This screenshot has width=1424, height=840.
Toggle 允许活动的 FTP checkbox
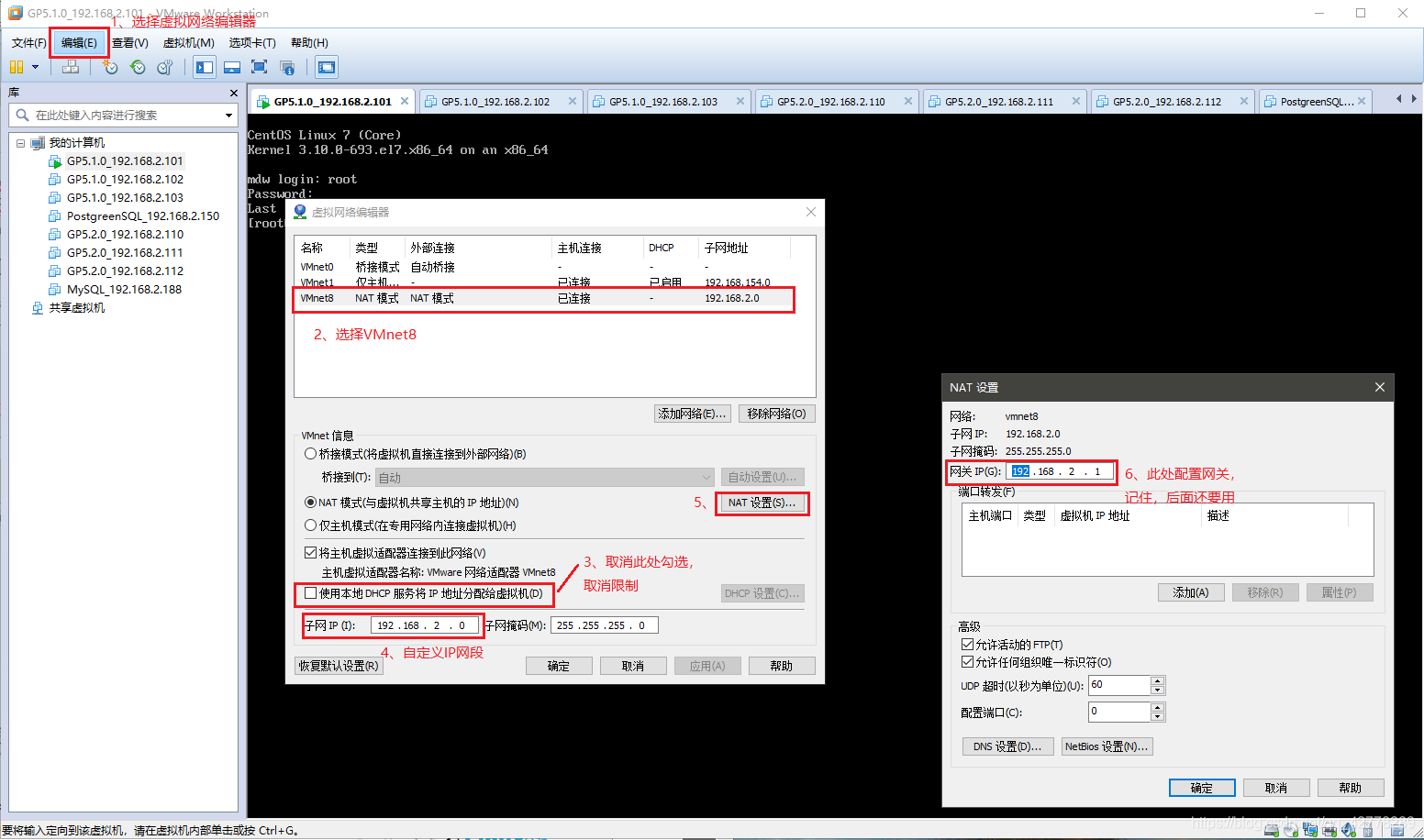(967, 645)
